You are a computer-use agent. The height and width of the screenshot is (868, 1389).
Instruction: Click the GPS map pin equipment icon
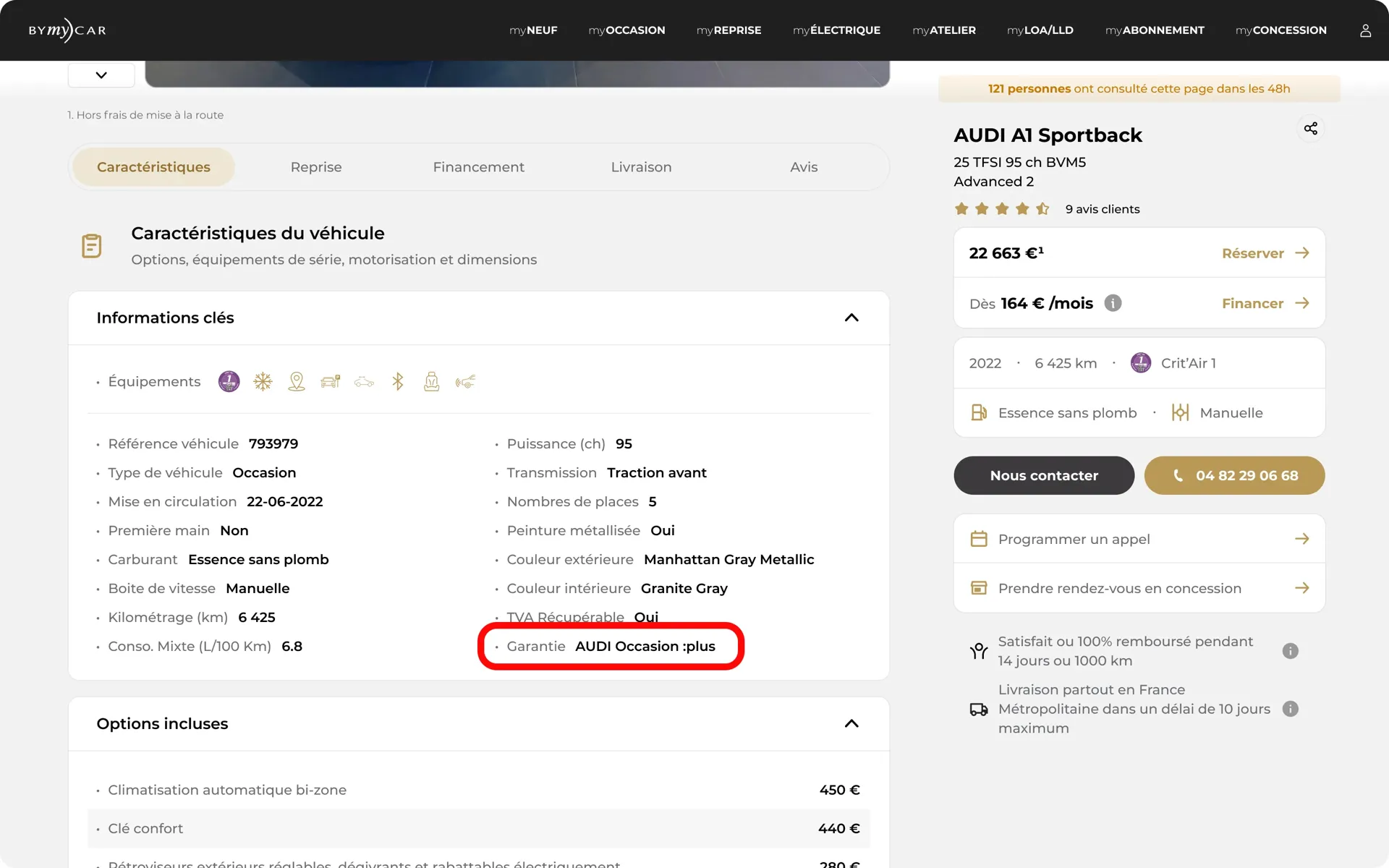(x=297, y=381)
